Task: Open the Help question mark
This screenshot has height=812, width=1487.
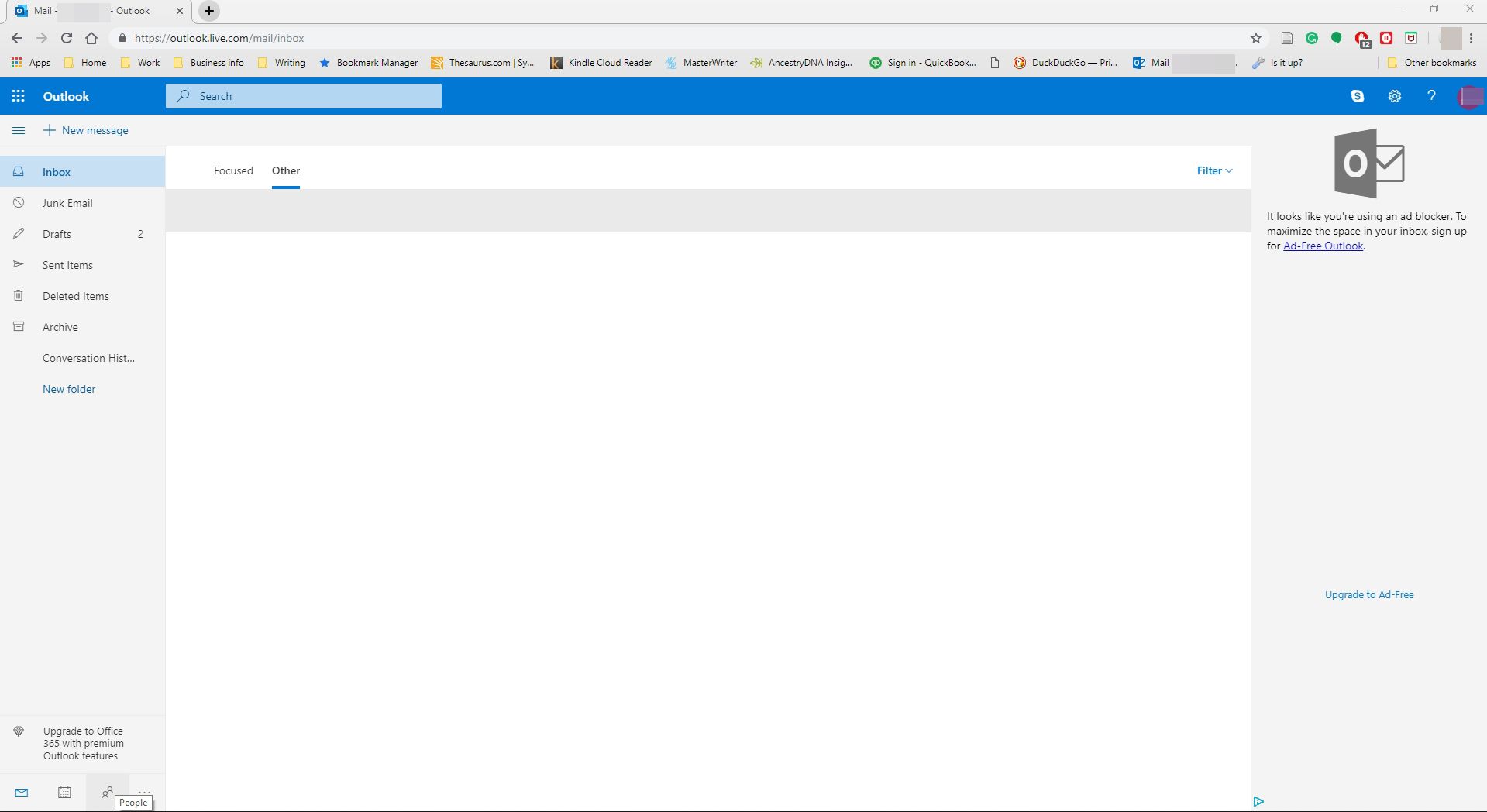Action: click(1431, 96)
